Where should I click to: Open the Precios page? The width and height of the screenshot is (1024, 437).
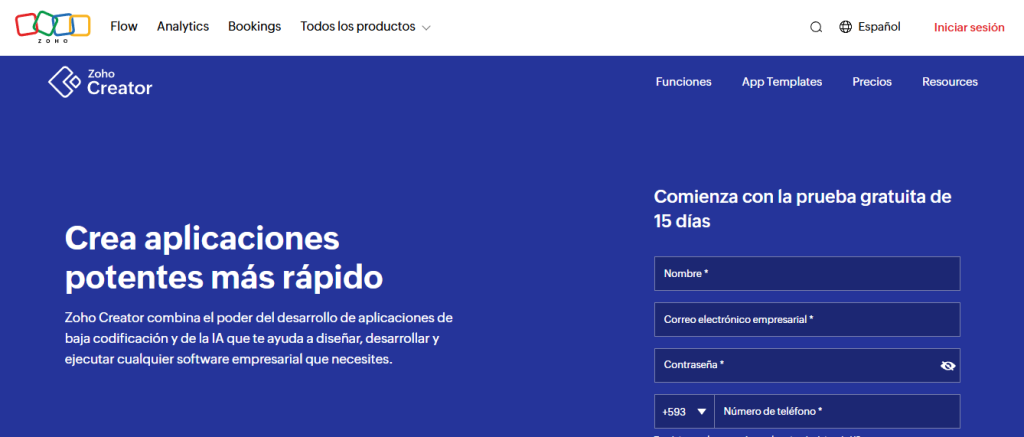tap(872, 82)
